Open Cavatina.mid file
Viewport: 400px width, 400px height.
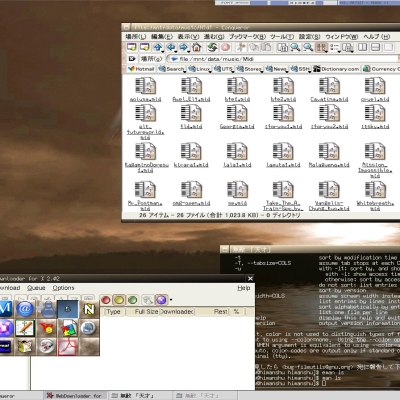(x=329, y=89)
